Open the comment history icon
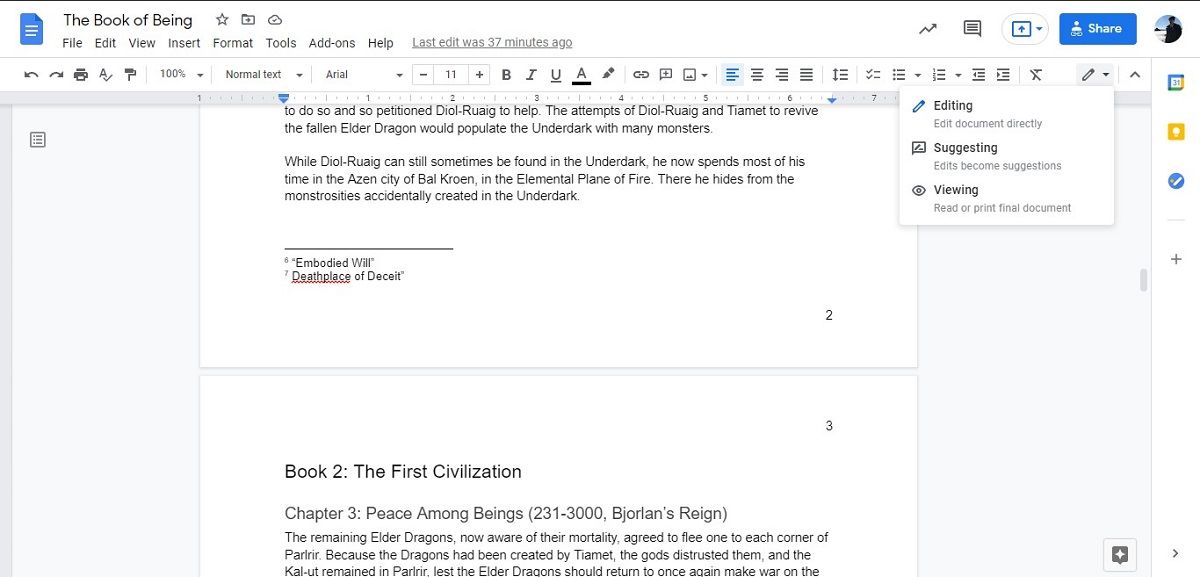This screenshot has height=577, width=1200. click(x=971, y=29)
